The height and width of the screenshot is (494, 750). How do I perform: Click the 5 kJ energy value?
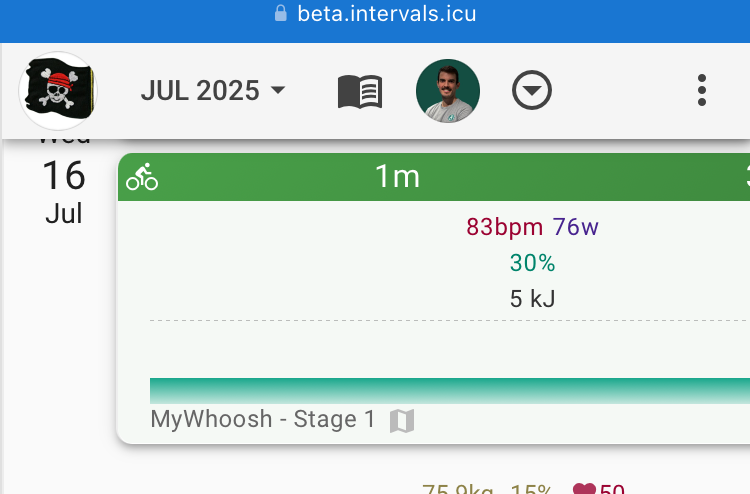click(x=532, y=298)
